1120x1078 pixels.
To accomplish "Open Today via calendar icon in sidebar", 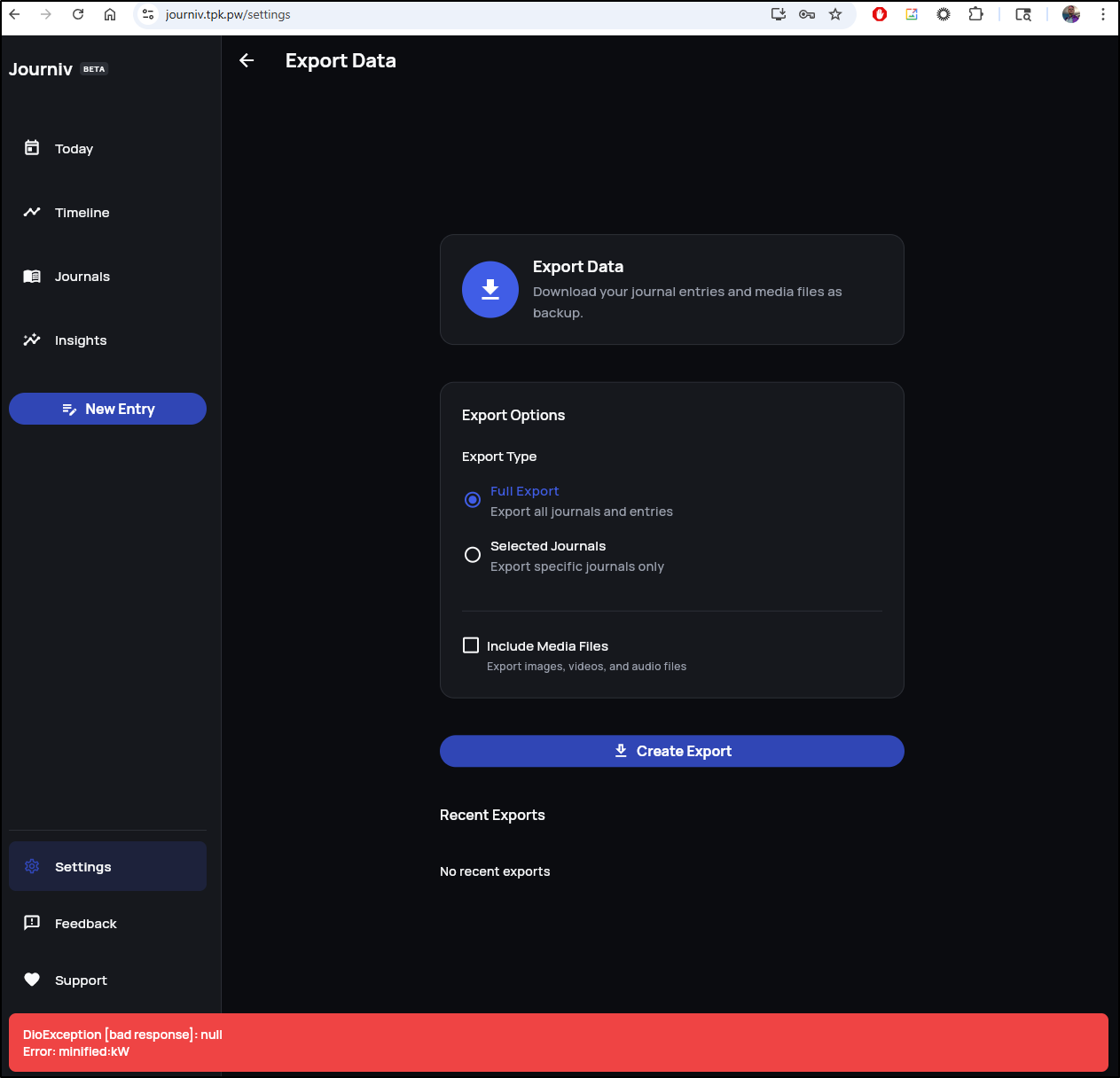I will point(32,148).
